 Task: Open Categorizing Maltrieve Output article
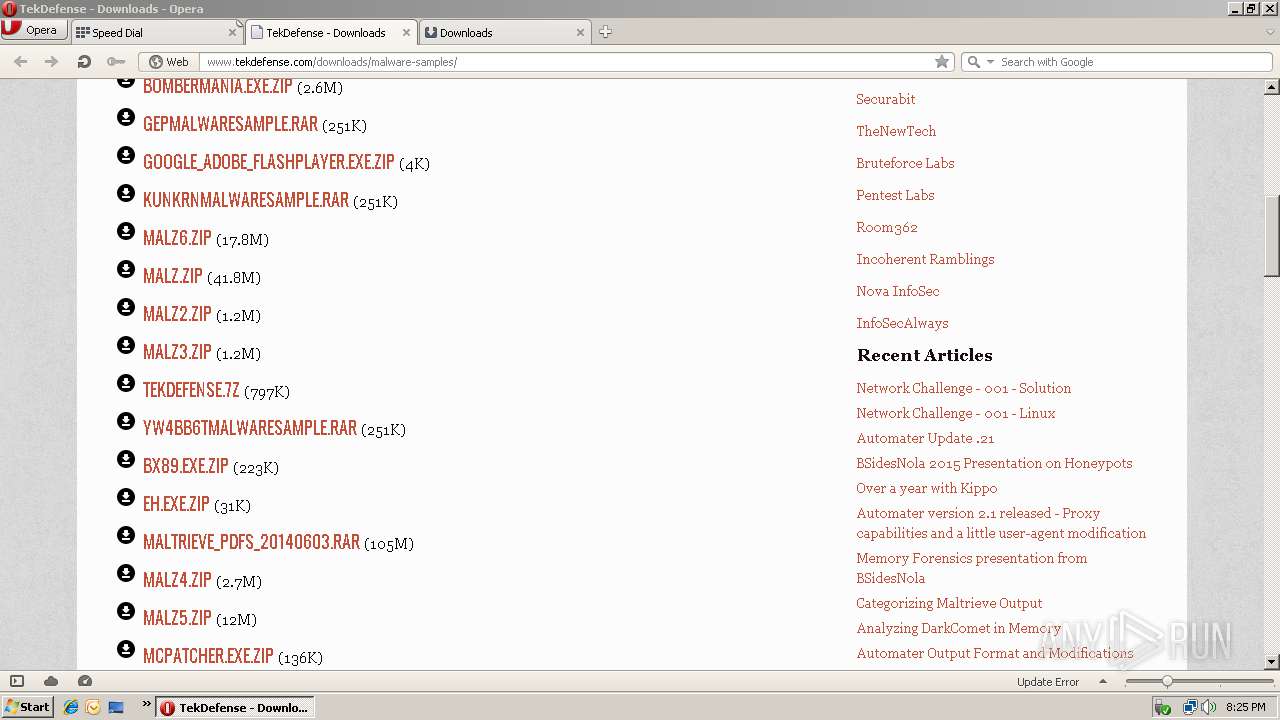pyautogui.click(x=949, y=603)
